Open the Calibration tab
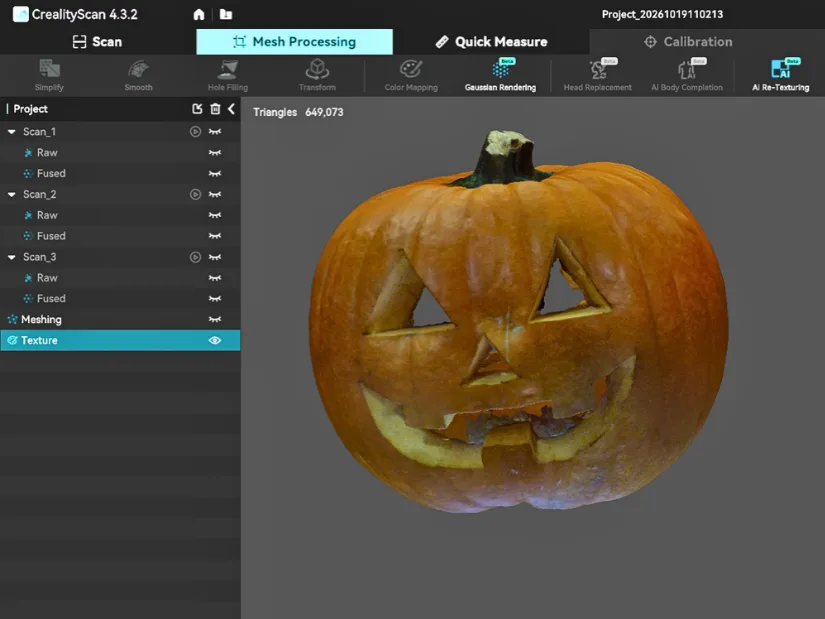 point(688,42)
